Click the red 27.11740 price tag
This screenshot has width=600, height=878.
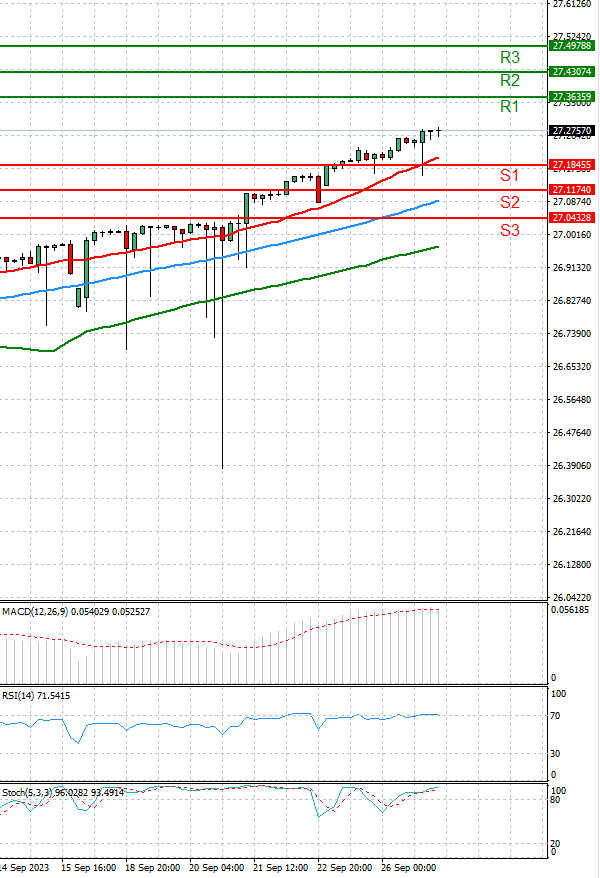(x=573, y=189)
